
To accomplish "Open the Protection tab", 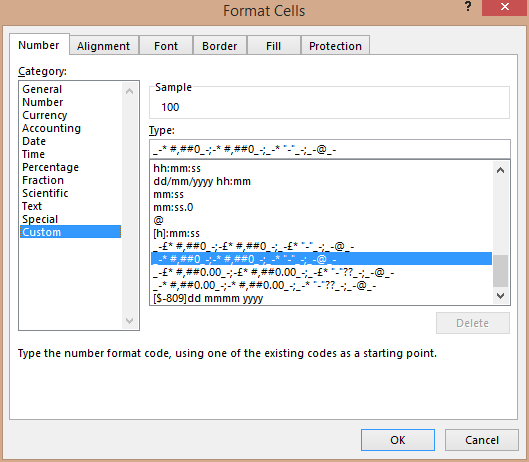I will 335,46.
